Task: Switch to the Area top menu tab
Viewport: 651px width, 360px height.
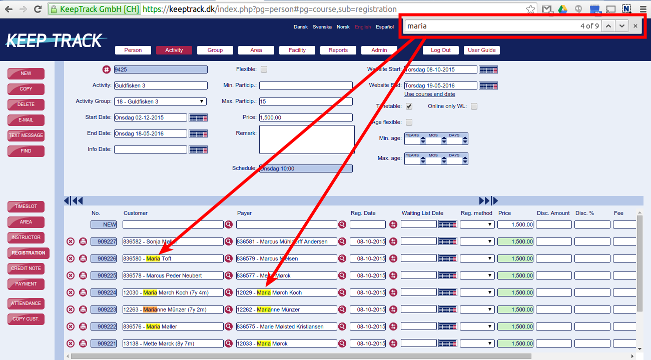Action: coord(256,50)
